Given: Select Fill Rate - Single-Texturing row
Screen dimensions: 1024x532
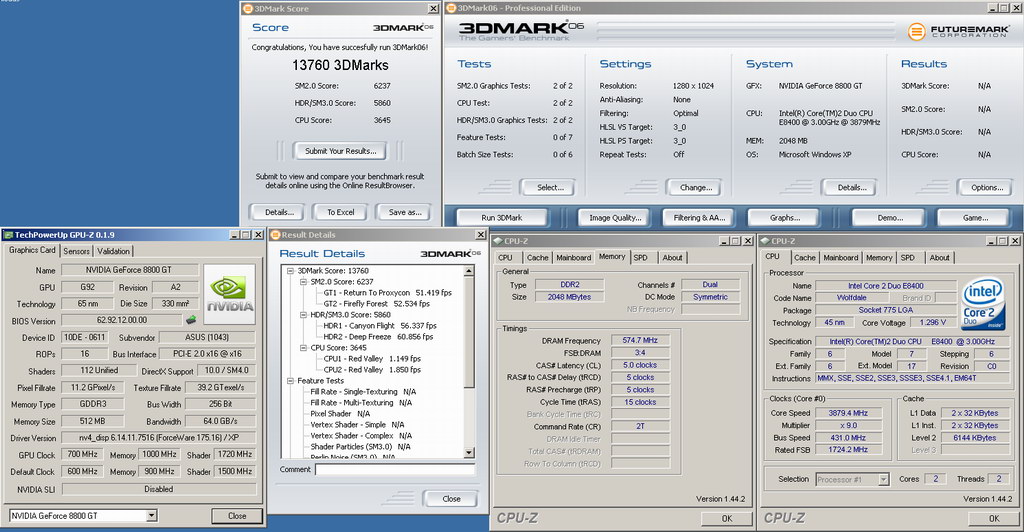Looking at the screenshot, I should pos(363,392).
